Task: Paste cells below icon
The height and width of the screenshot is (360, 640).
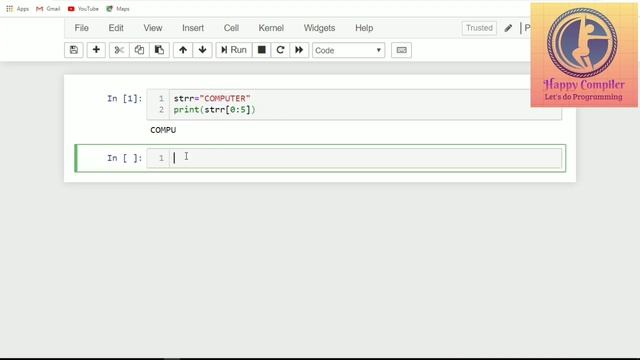Action: pos(159,50)
